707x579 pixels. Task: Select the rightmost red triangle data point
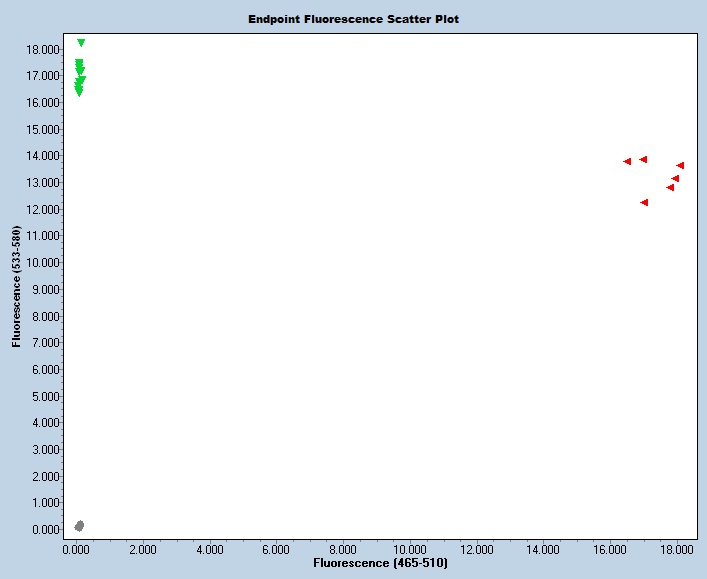tap(680, 166)
